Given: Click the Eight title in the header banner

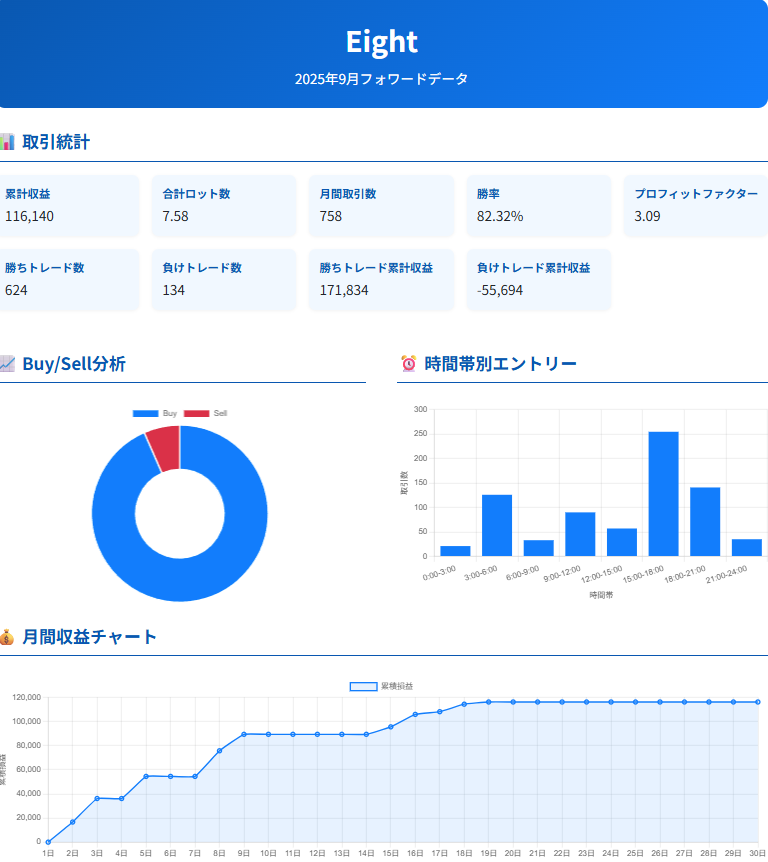Looking at the screenshot, I should pos(381,42).
